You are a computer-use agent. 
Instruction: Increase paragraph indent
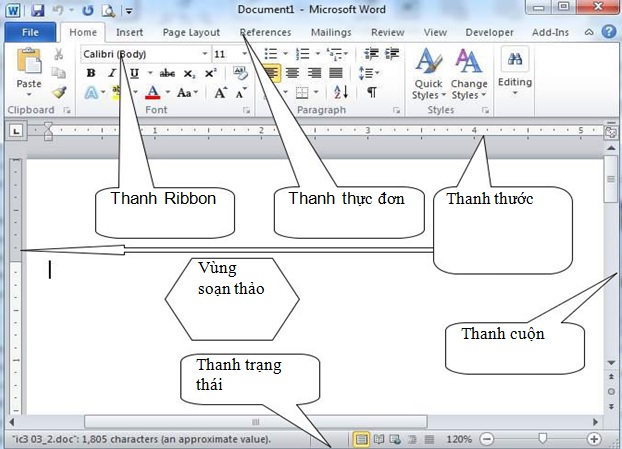pyautogui.click(x=392, y=54)
